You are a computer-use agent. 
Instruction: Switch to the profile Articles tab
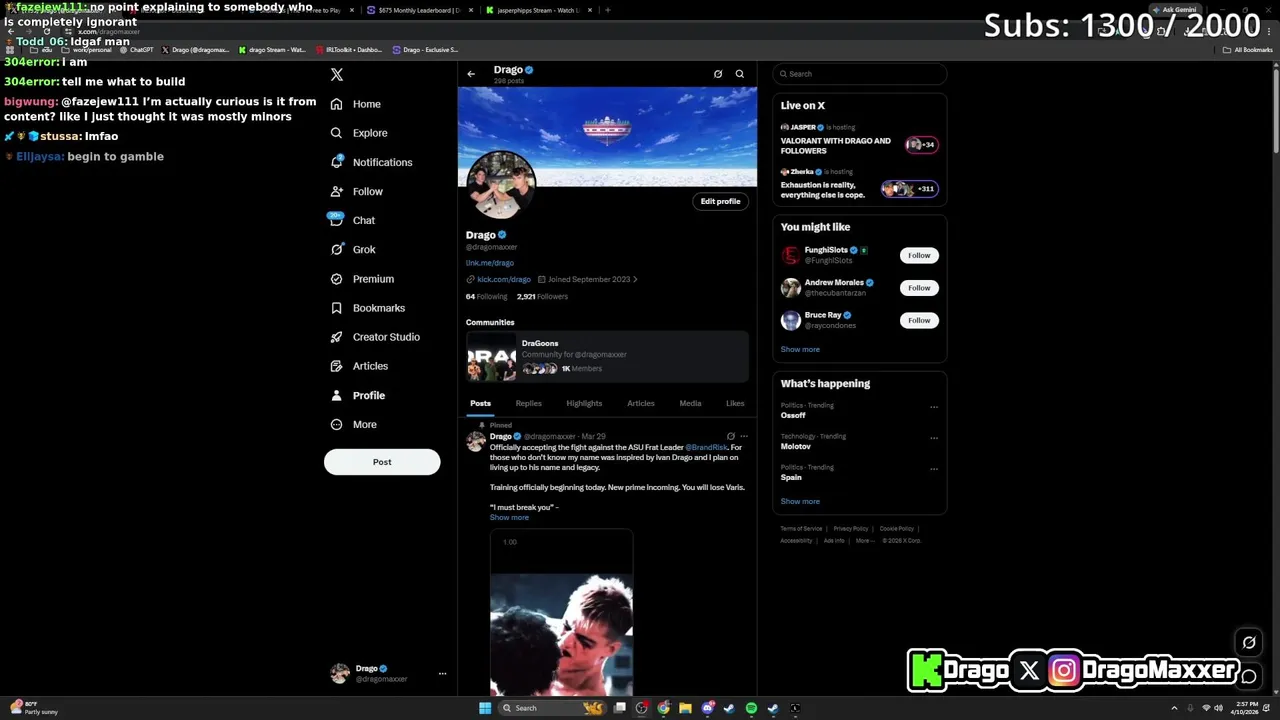pyautogui.click(x=641, y=403)
